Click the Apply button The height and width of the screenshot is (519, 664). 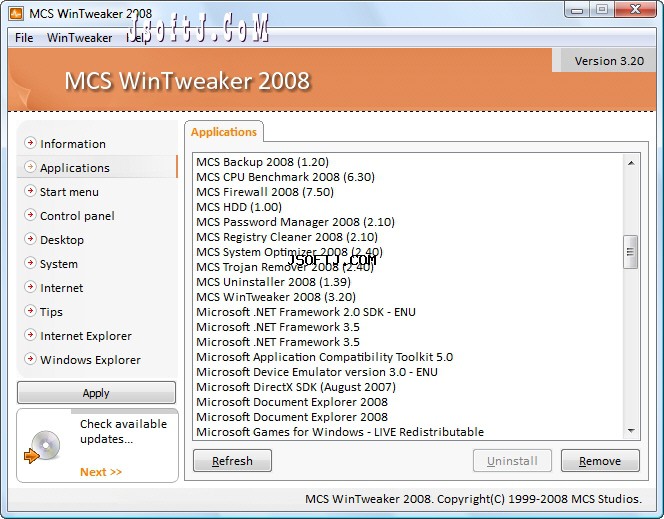pyautogui.click(x=96, y=393)
